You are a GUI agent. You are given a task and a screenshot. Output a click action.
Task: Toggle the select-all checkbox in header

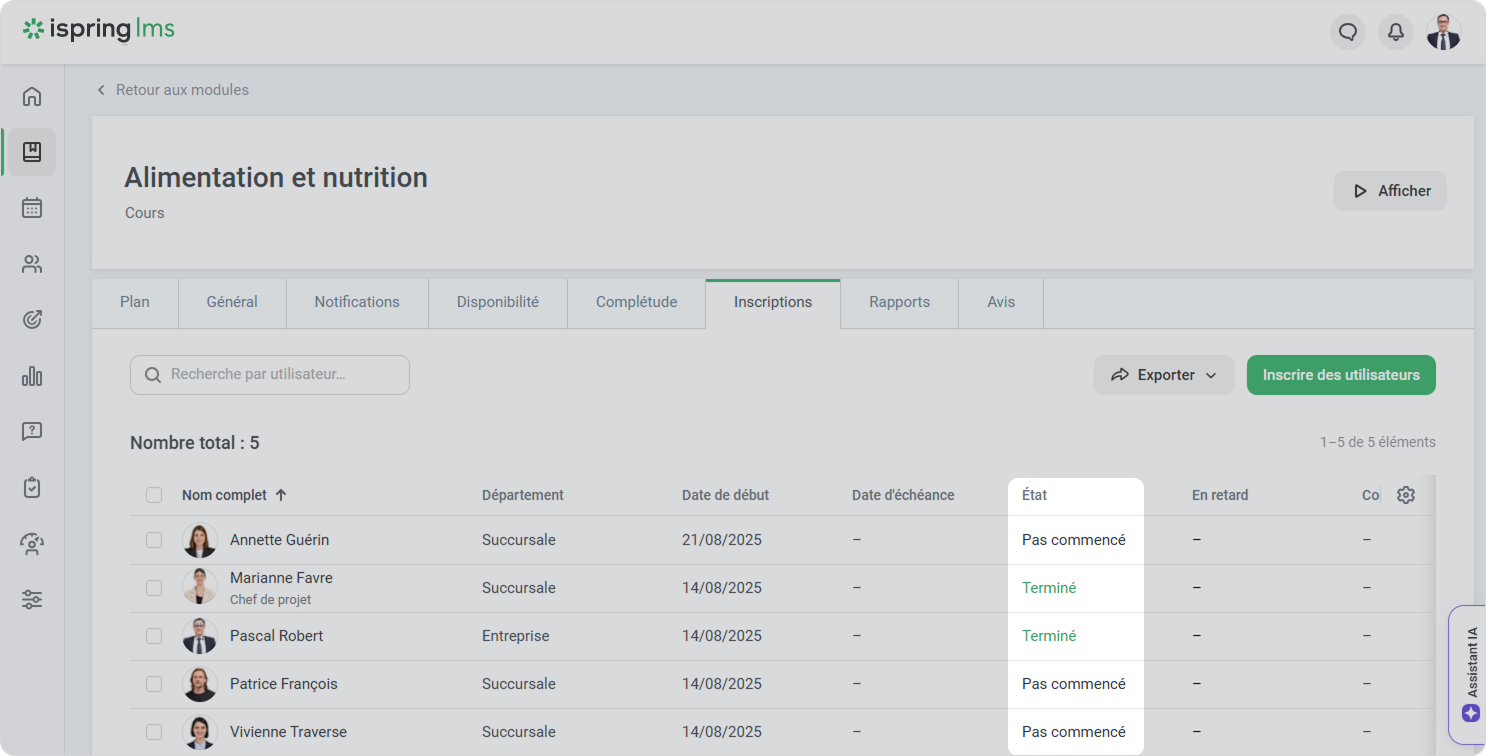[154, 495]
